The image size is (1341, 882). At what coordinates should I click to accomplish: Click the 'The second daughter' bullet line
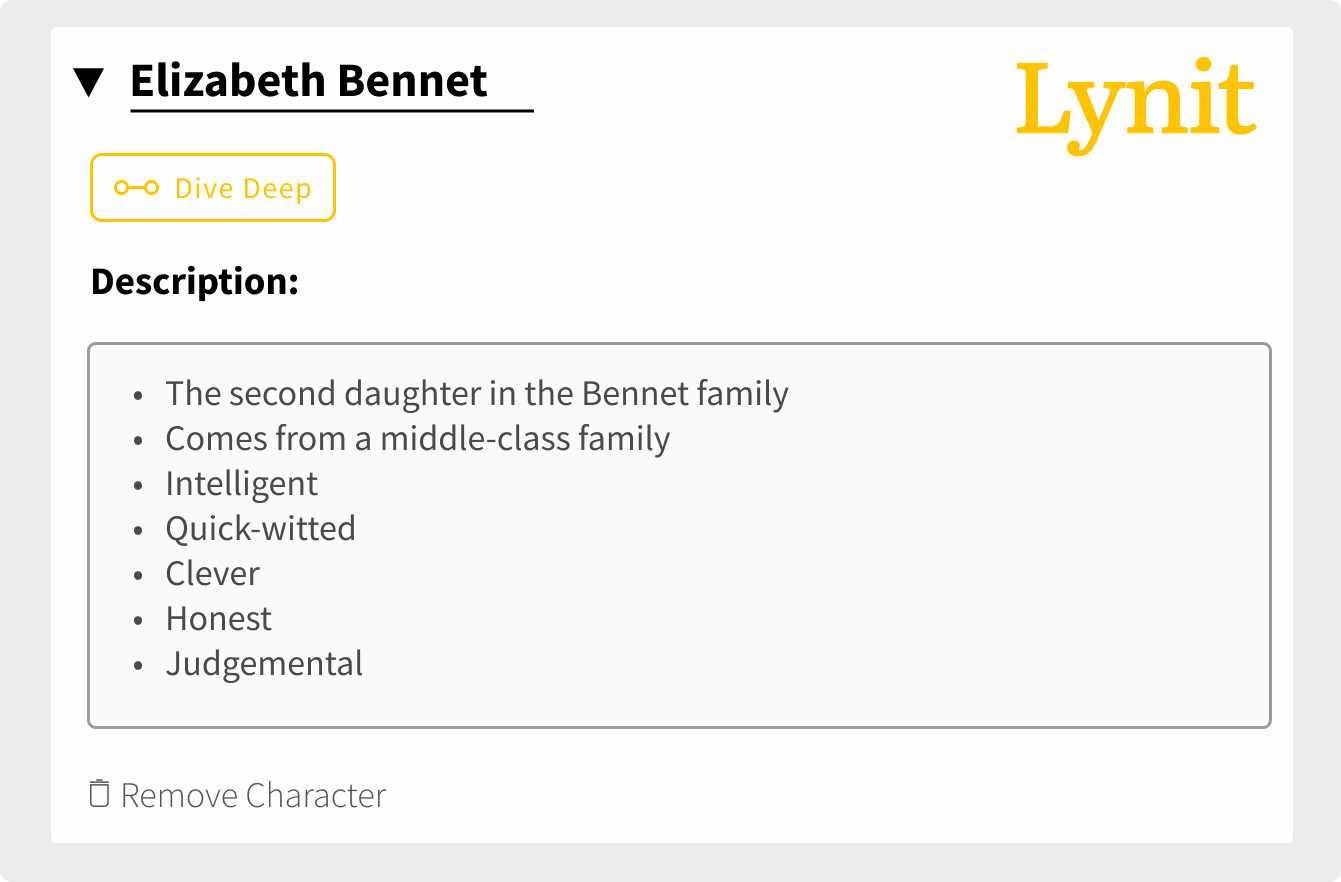pos(477,394)
